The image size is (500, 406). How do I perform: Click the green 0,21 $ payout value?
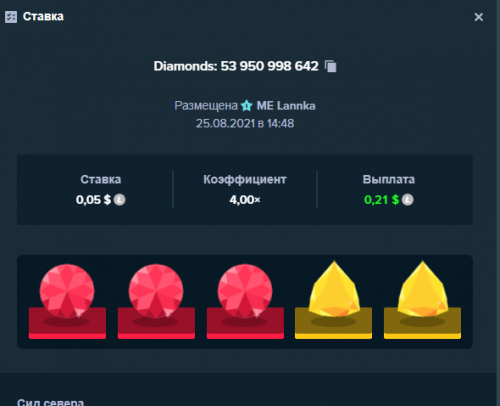(381, 200)
